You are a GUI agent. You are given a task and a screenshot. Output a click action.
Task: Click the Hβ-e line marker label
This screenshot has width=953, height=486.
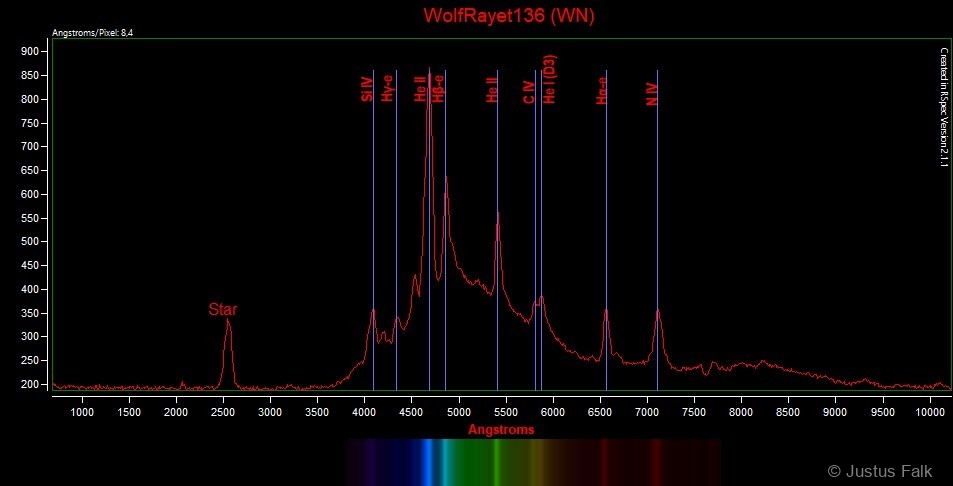438,88
